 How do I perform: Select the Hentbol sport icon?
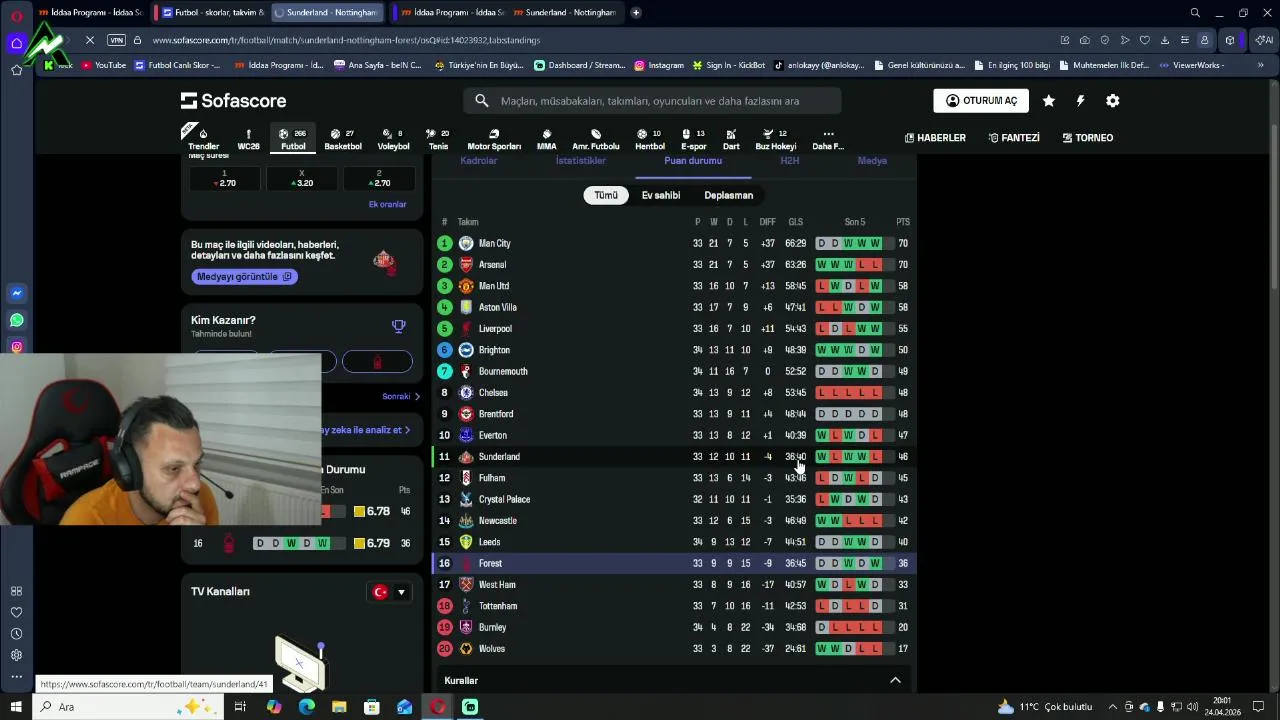coord(650,139)
